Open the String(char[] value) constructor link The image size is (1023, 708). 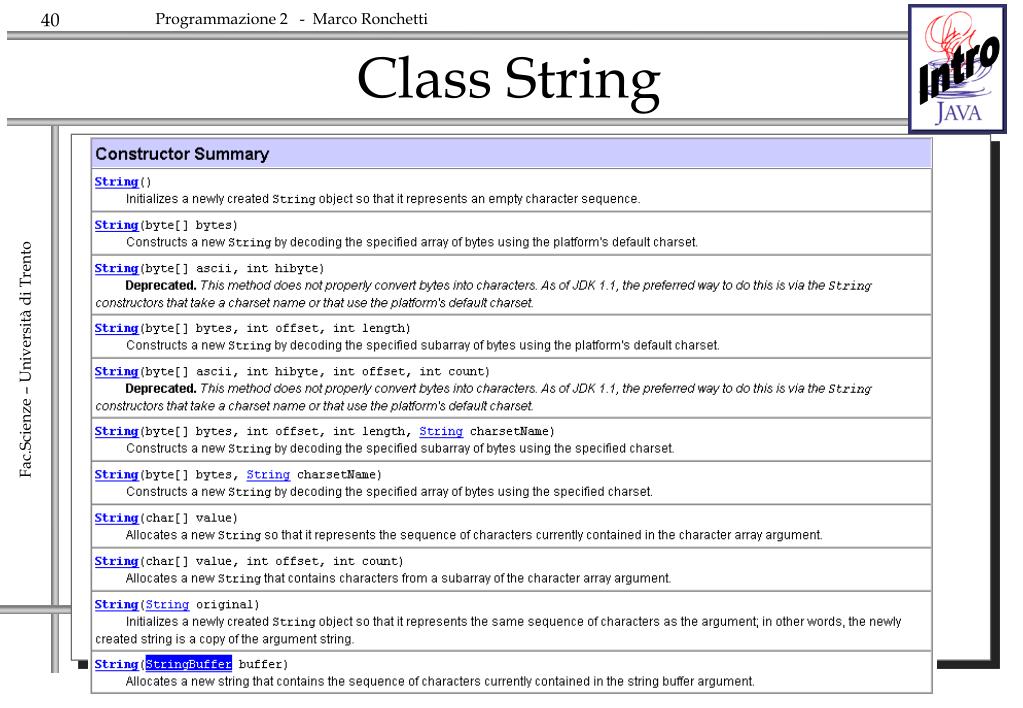click(x=116, y=518)
